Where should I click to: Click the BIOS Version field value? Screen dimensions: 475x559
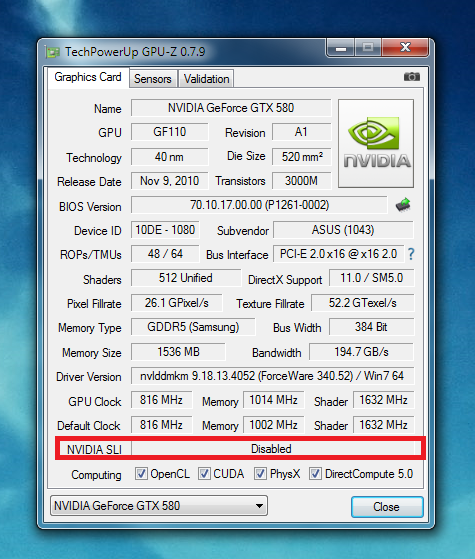(x=259, y=205)
